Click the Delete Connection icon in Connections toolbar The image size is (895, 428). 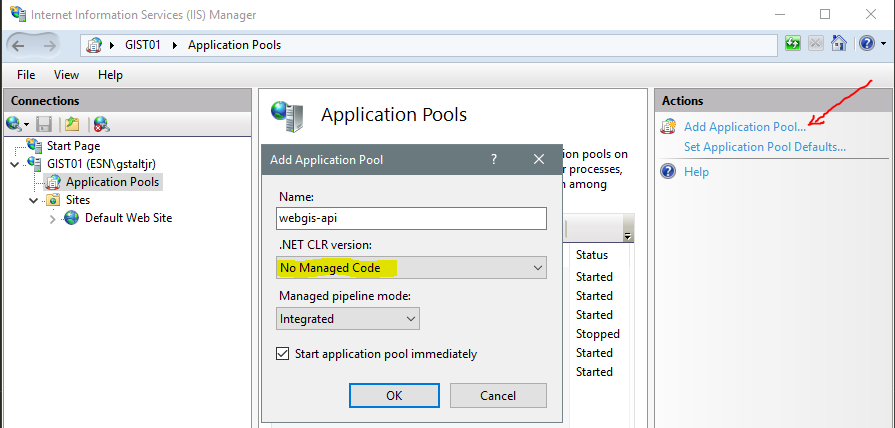[x=102, y=123]
